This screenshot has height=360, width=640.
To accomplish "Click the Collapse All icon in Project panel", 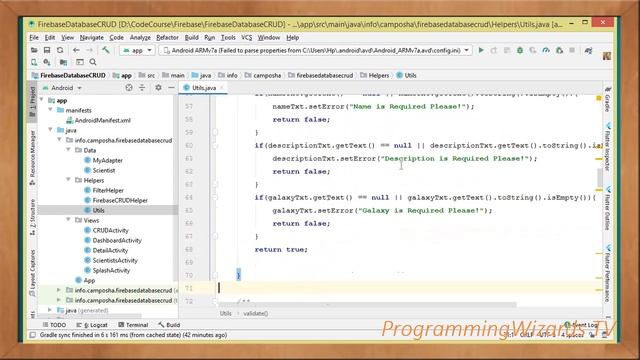I will 142,88.
